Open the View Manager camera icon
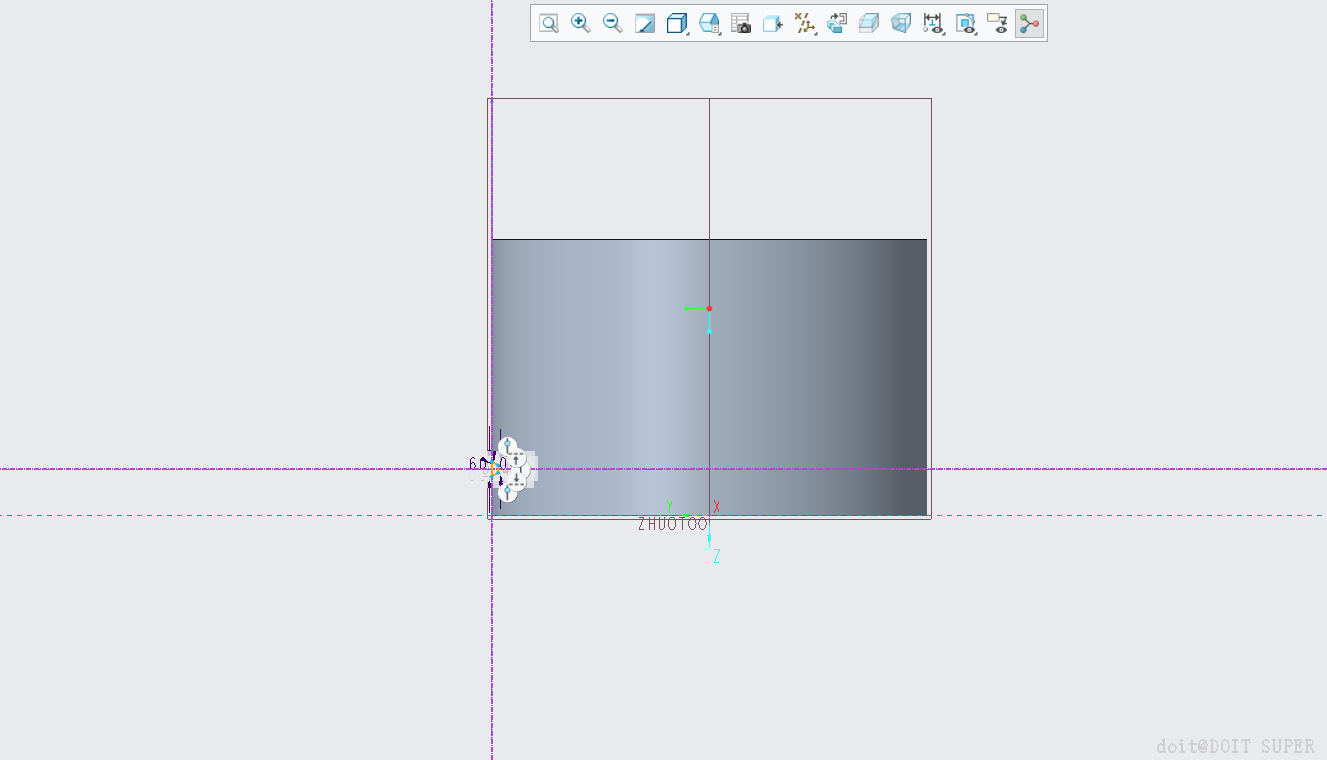This screenshot has width=1327, height=760. pos(741,23)
